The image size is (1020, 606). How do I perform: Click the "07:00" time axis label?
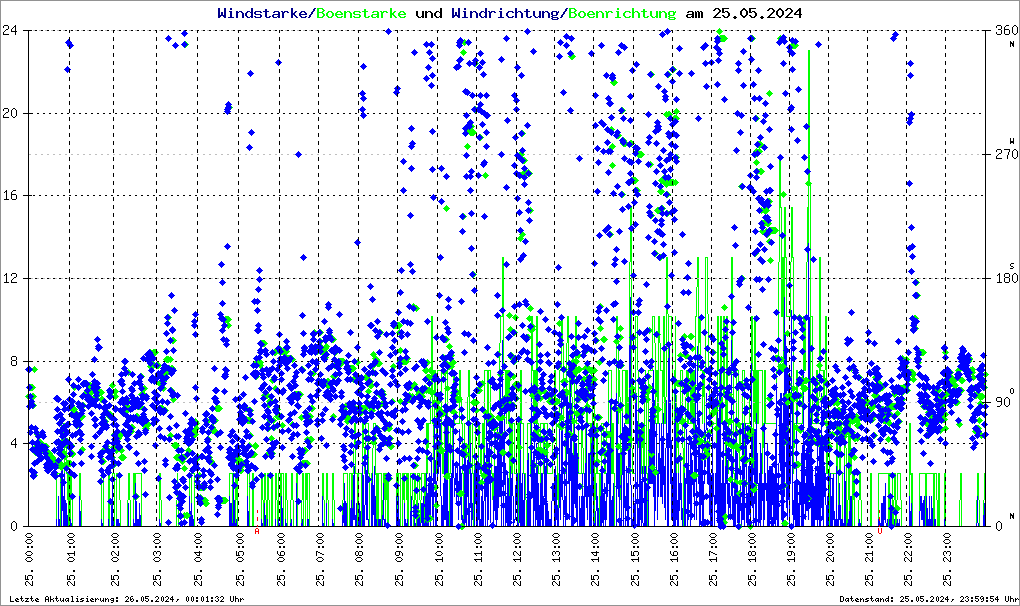tap(320, 547)
